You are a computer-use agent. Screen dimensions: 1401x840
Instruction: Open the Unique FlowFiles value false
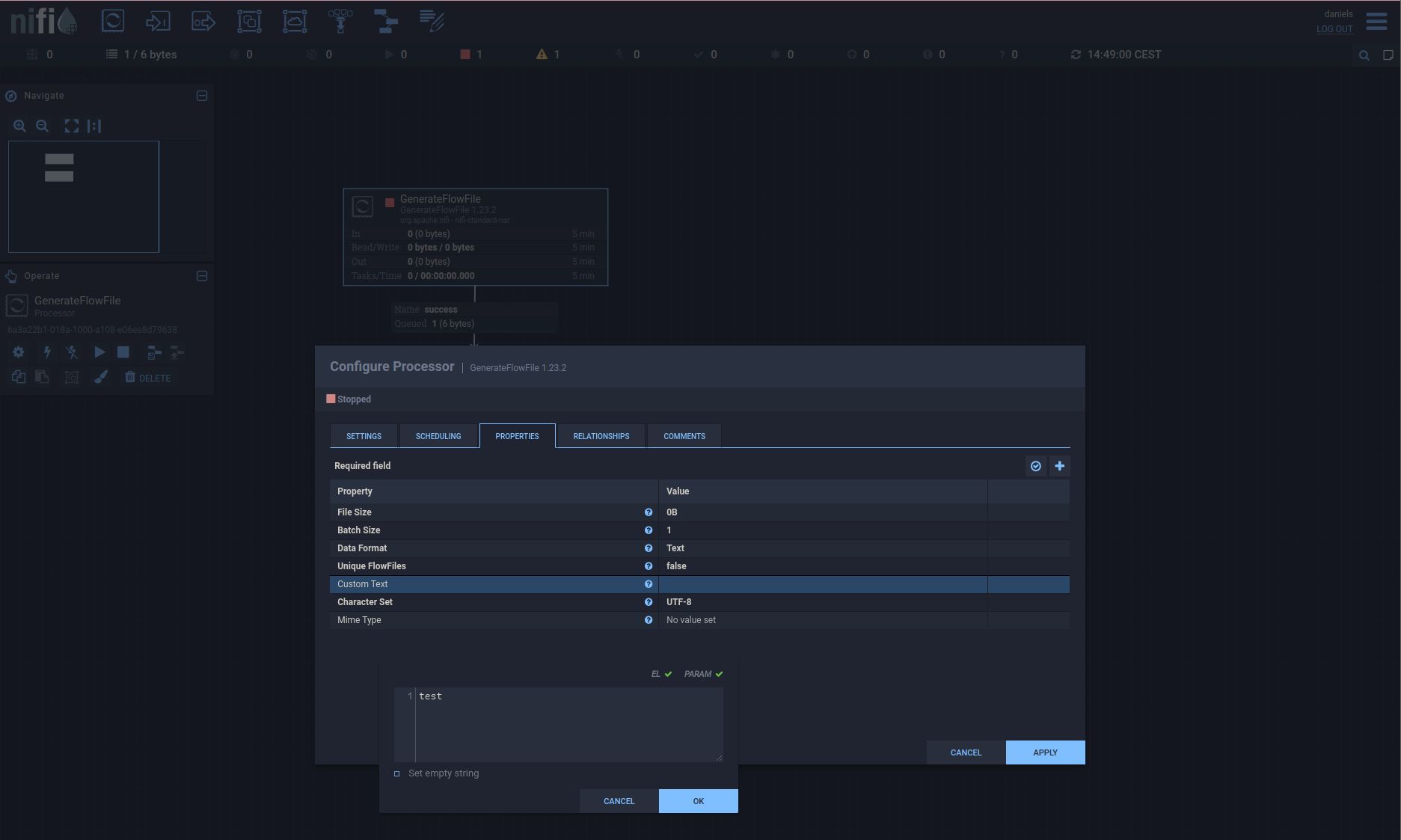(823, 566)
